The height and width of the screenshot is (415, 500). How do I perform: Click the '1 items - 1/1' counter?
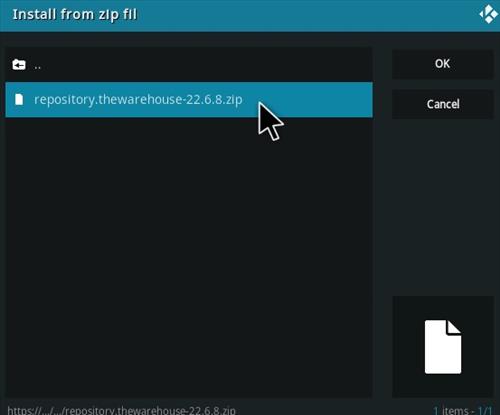pyautogui.click(x=463, y=410)
